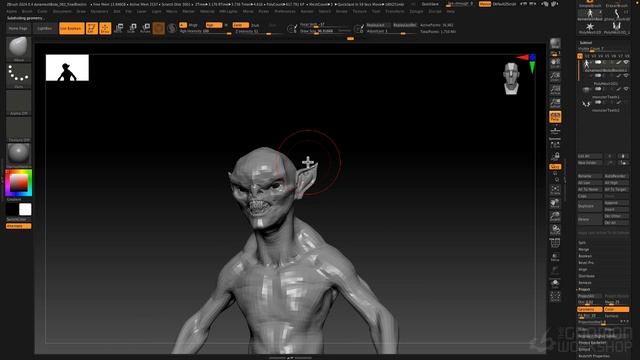
Task: Open the current brush thumbnail
Action: [x=18, y=49]
